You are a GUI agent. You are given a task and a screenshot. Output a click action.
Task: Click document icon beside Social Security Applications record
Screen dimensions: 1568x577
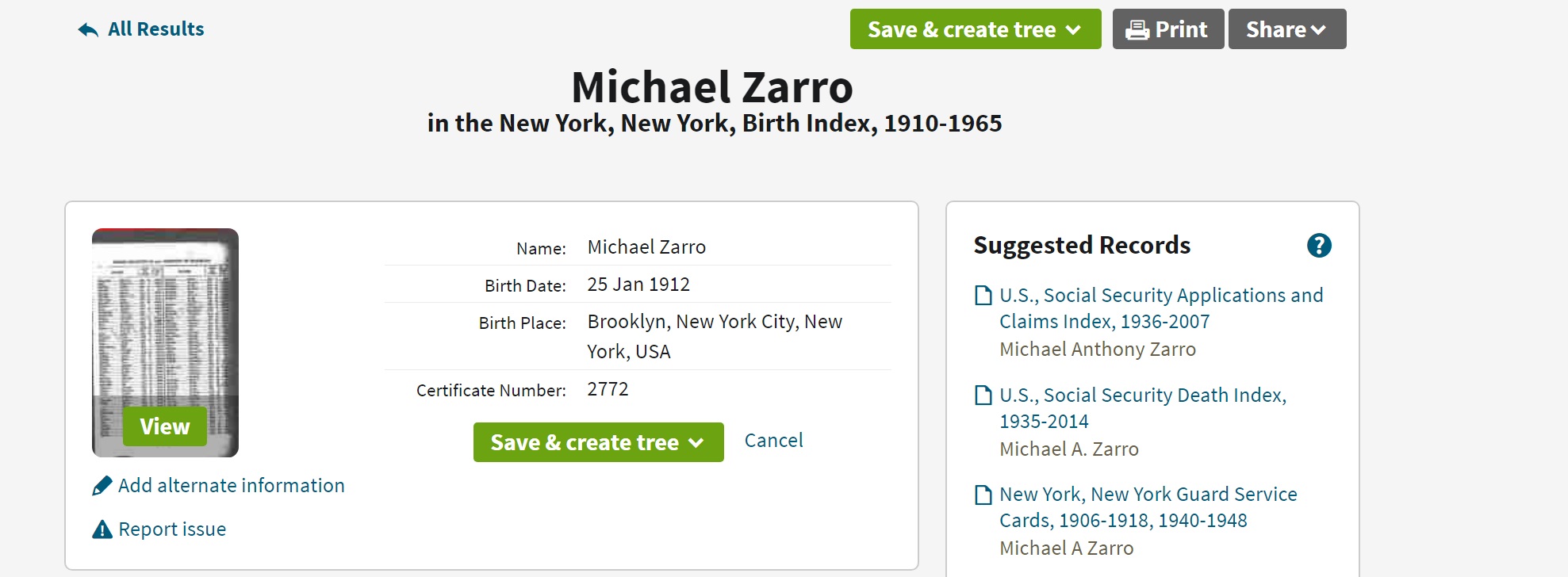[x=983, y=296]
